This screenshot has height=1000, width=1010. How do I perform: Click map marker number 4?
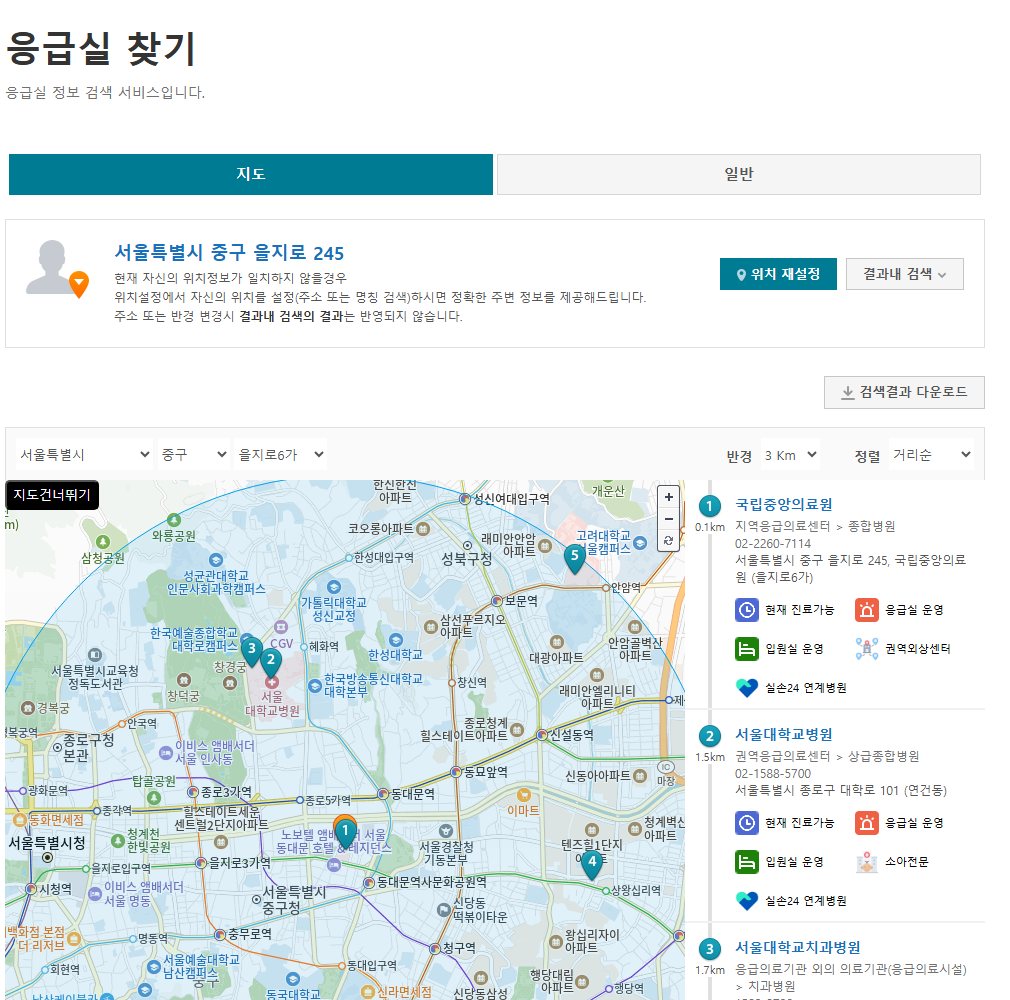pyautogui.click(x=592, y=864)
